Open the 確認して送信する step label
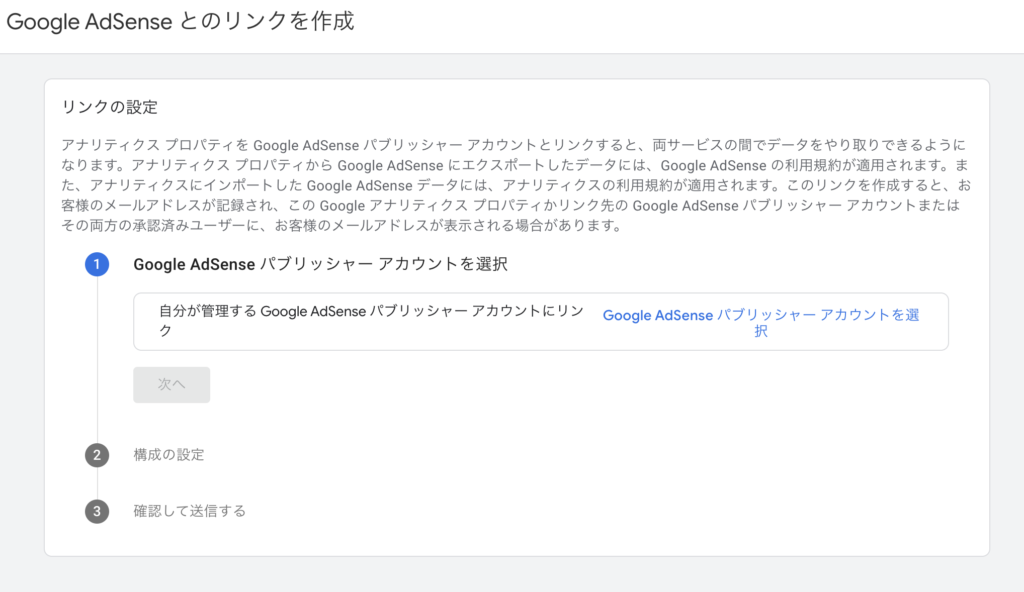The height and width of the screenshot is (592, 1024). pyautogui.click(x=189, y=511)
